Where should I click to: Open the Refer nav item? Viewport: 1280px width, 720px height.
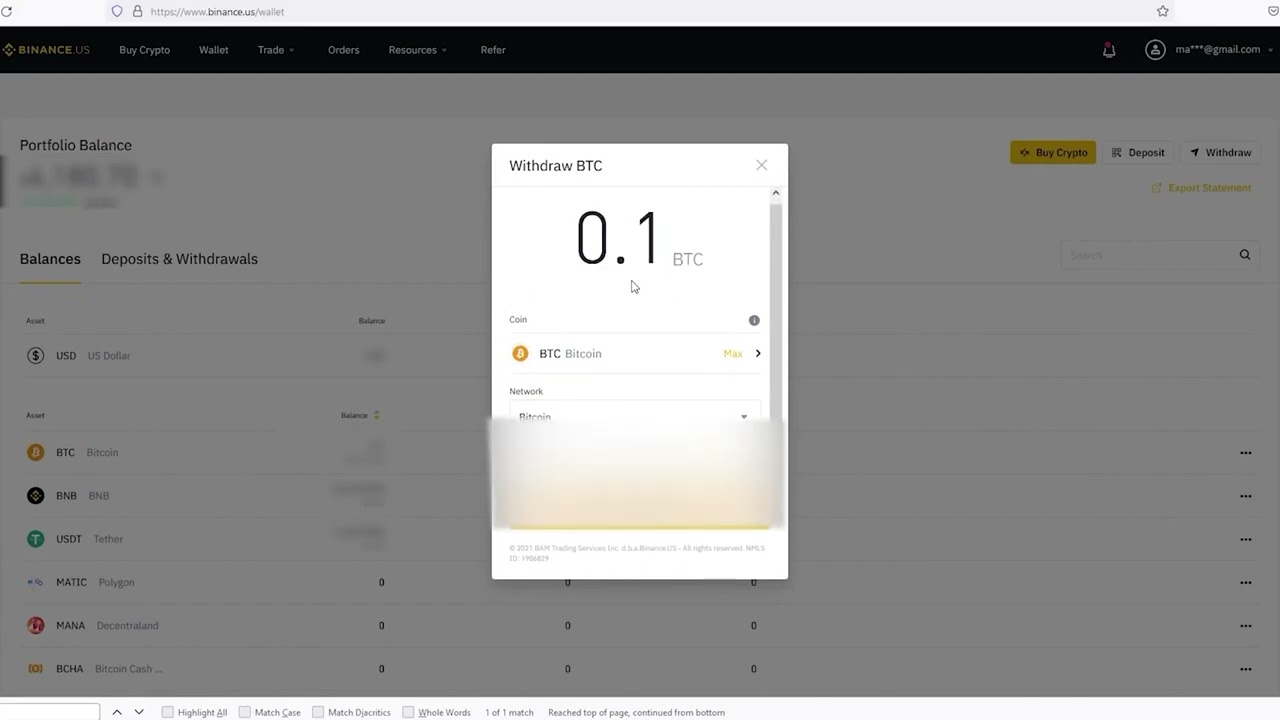(x=493, y=50)
